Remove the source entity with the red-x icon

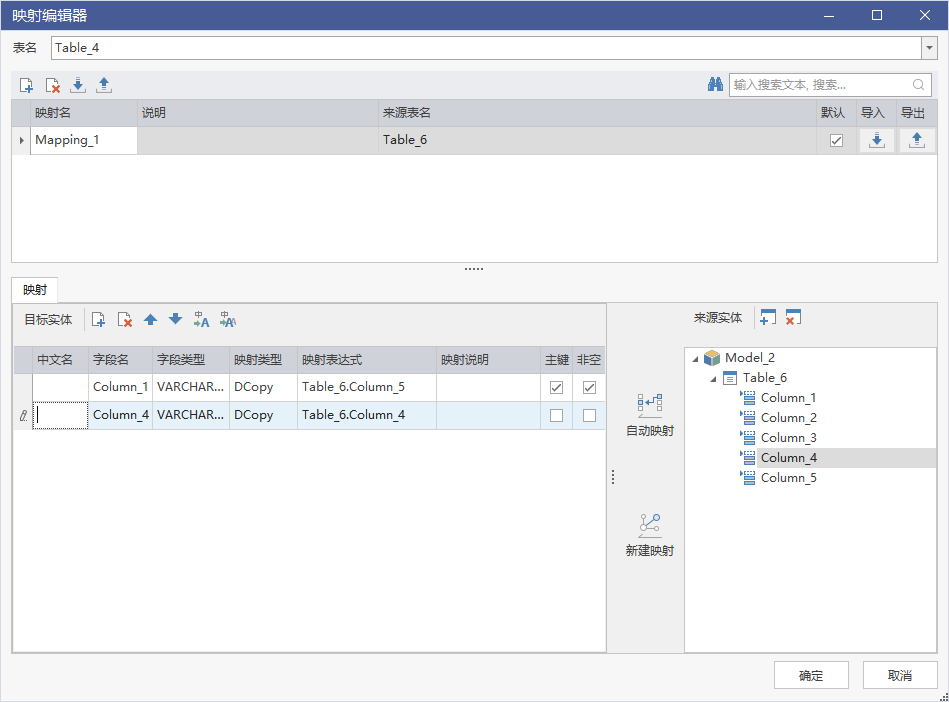pos(793,318)
